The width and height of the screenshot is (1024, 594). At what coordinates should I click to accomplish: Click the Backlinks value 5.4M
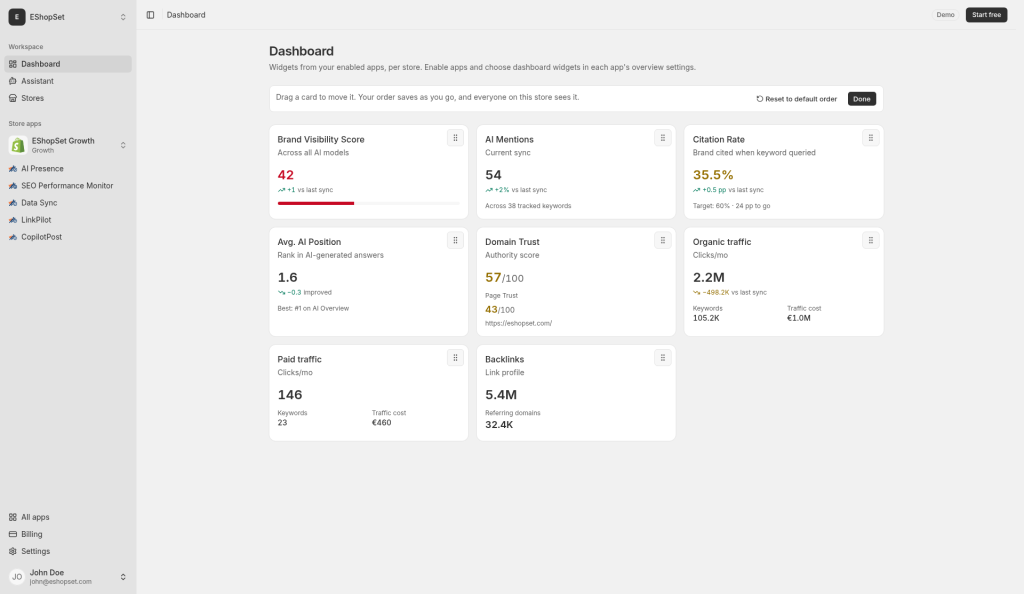(x=501, y=395)
